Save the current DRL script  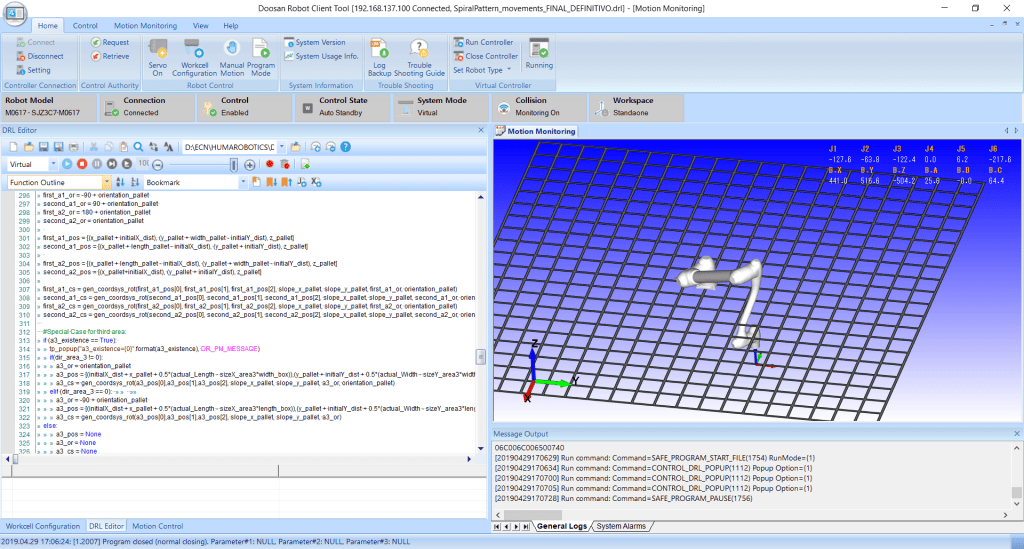click(x=44, y=147)
